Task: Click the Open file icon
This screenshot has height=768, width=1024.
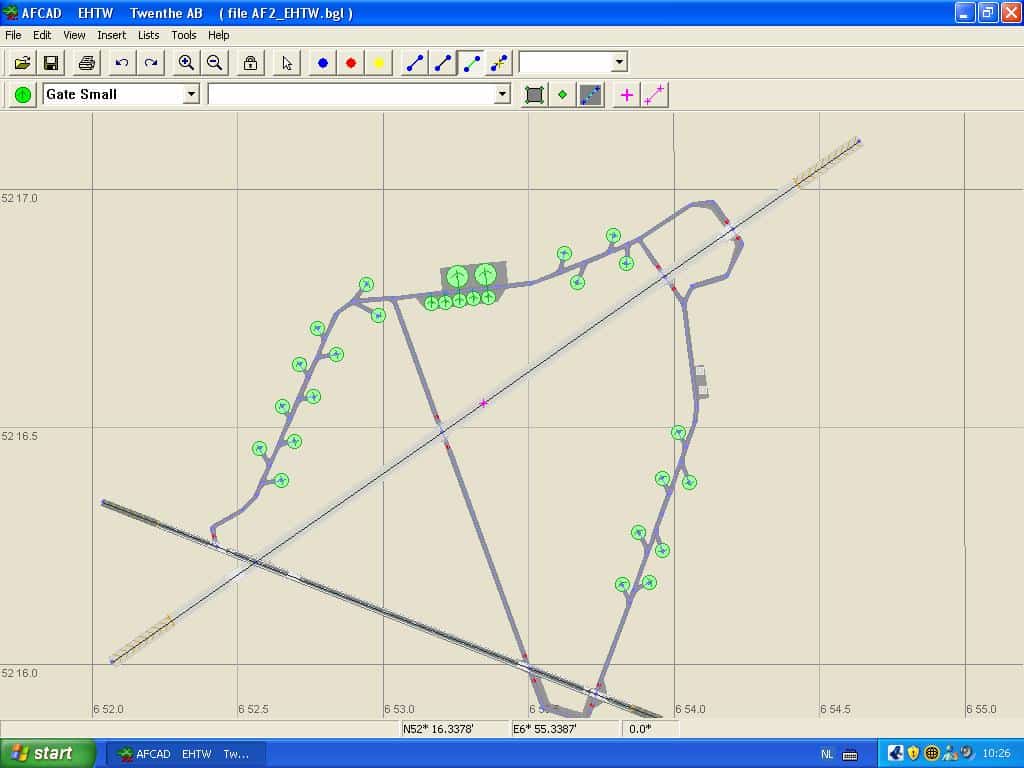Action: click(22, 63)
